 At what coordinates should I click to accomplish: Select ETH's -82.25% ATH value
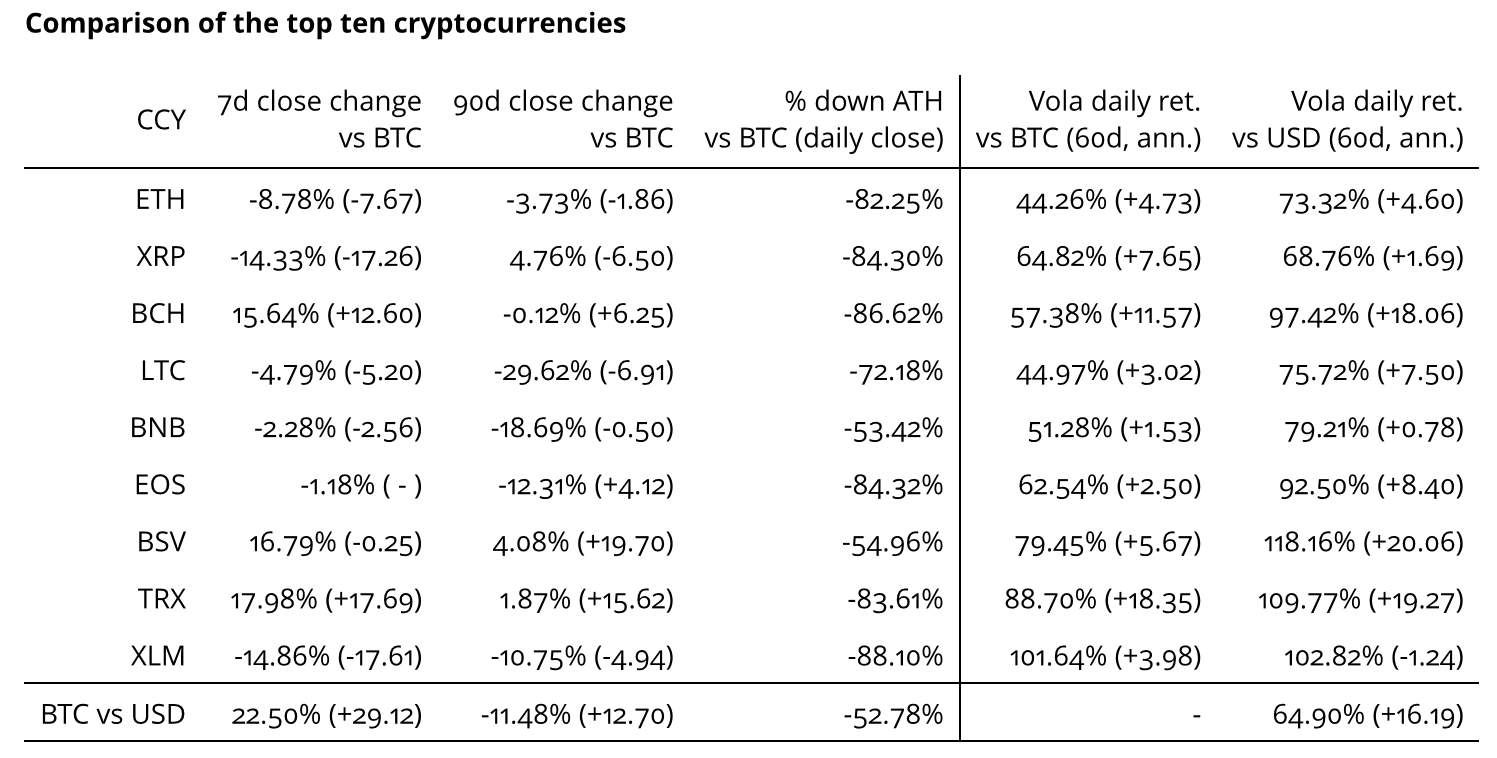[894, 201]
